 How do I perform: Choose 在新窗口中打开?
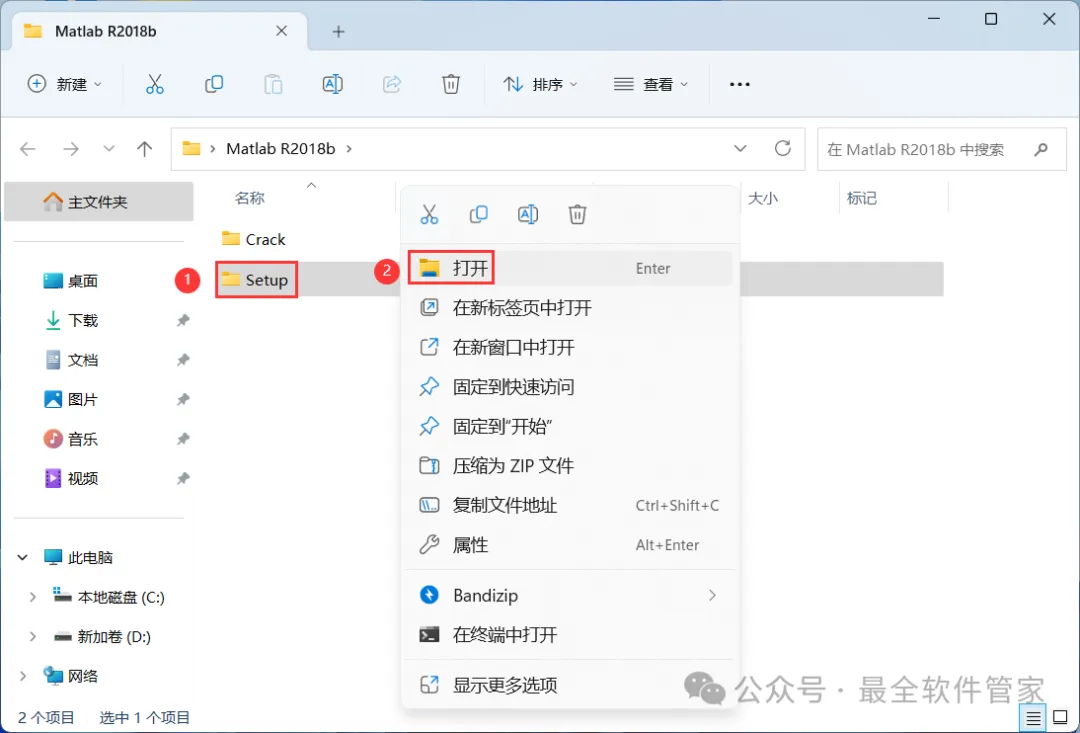[570, 347]
